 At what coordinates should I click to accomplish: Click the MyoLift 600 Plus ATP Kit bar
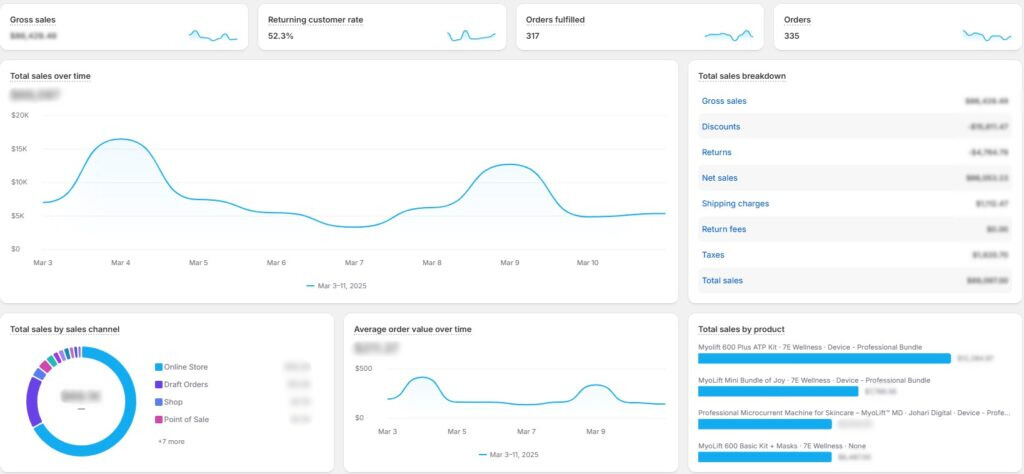click(823, 358)
